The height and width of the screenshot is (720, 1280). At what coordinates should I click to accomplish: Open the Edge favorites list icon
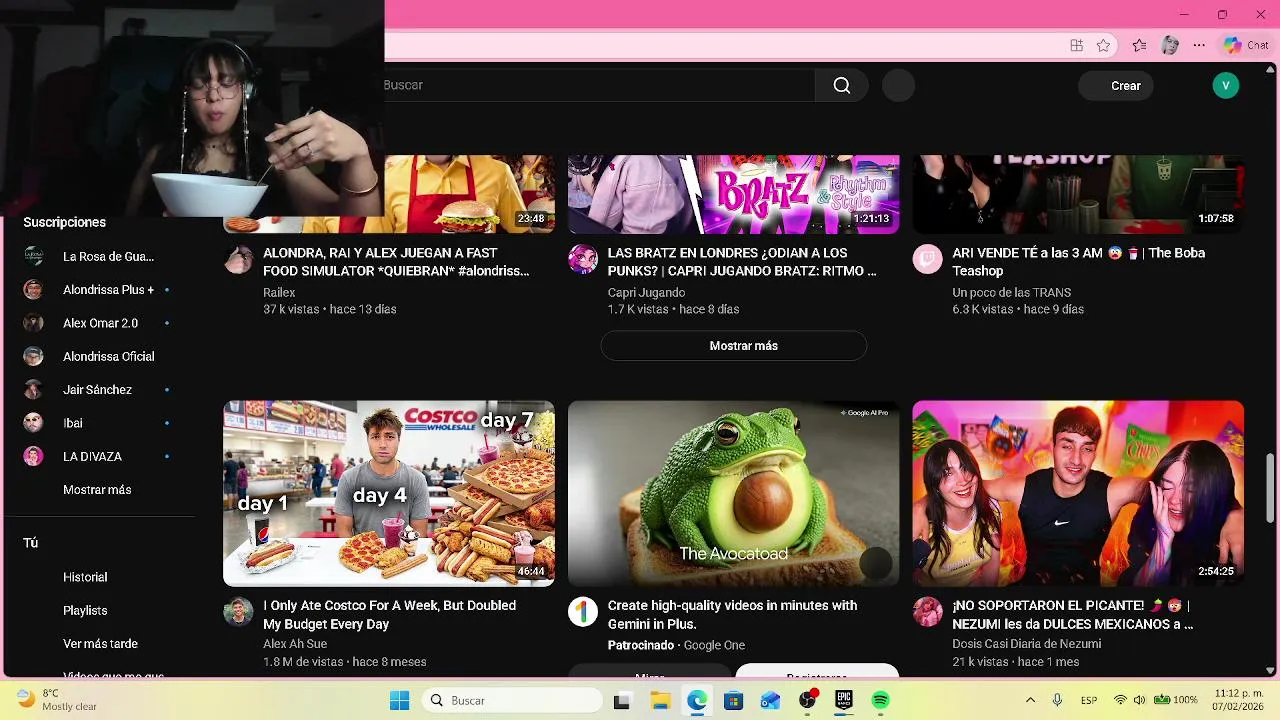click(1139, 45)
